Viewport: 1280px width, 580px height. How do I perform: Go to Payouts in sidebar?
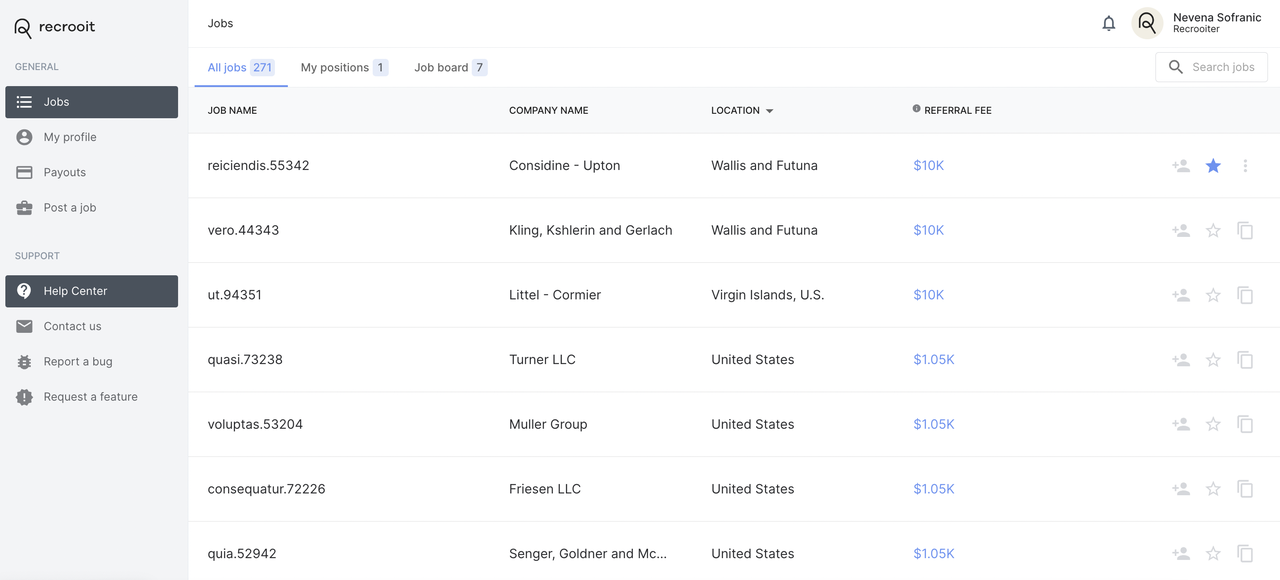(x=65, y=172)
